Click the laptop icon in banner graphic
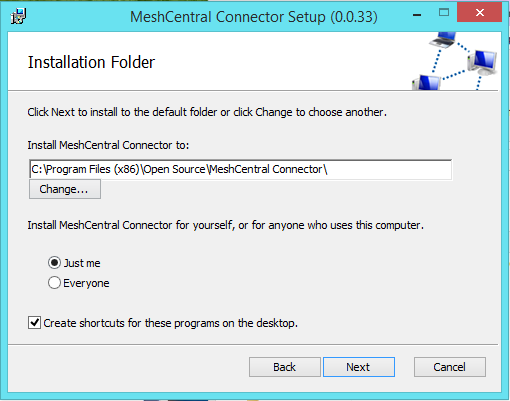510x401 pixels. (x=443, y=39)
